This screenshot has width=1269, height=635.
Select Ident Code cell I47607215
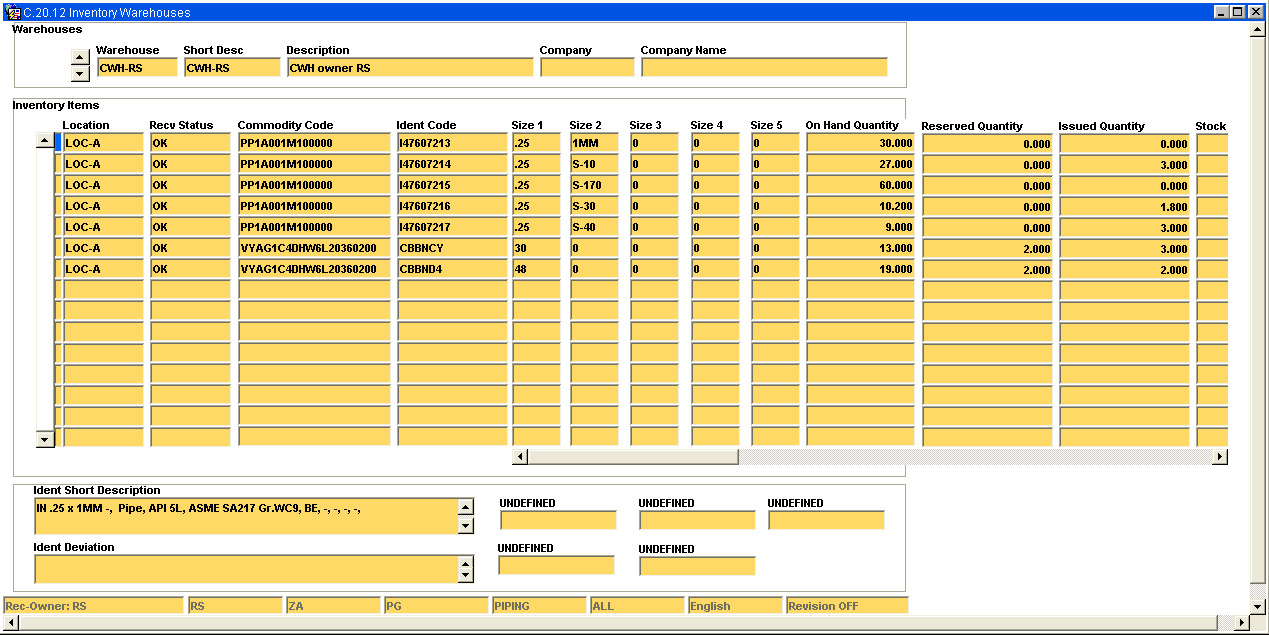pos(452,185)
